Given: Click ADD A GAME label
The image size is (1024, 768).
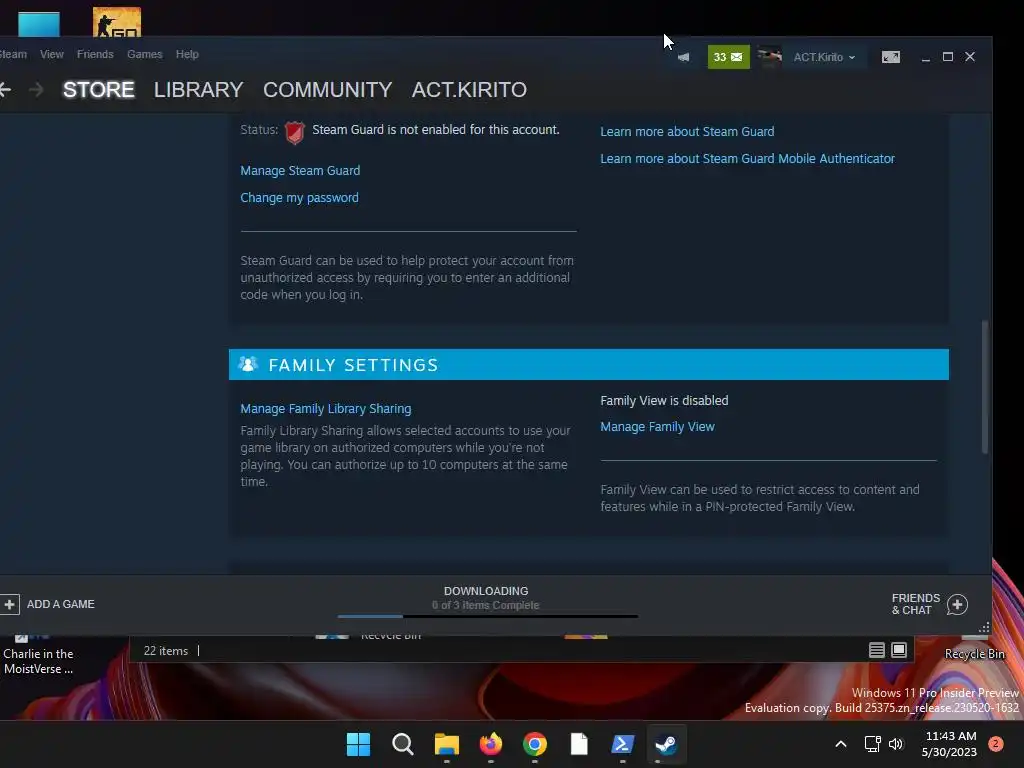Looking at the screenshot, I should tap(61, 605).
